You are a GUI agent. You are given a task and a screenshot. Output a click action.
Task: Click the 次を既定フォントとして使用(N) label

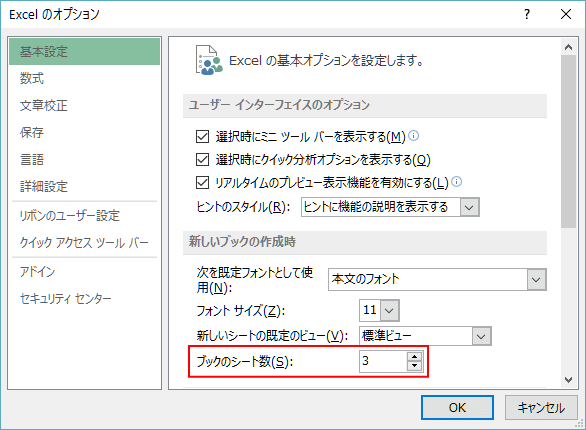pyautogui.click(x=255, y=280)
